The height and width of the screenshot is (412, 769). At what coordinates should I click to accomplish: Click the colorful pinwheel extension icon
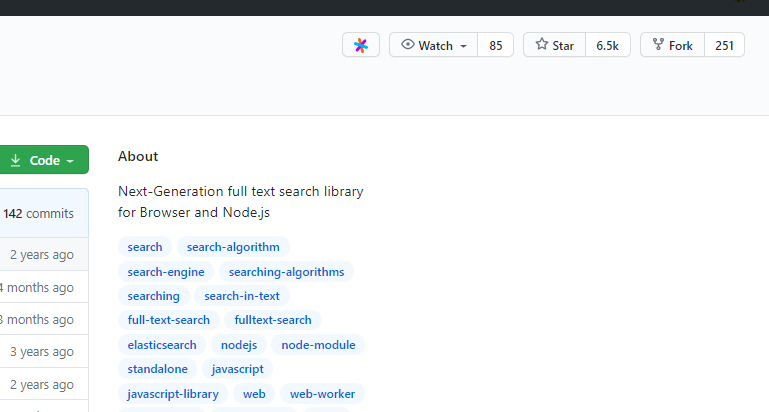point(361,45)
